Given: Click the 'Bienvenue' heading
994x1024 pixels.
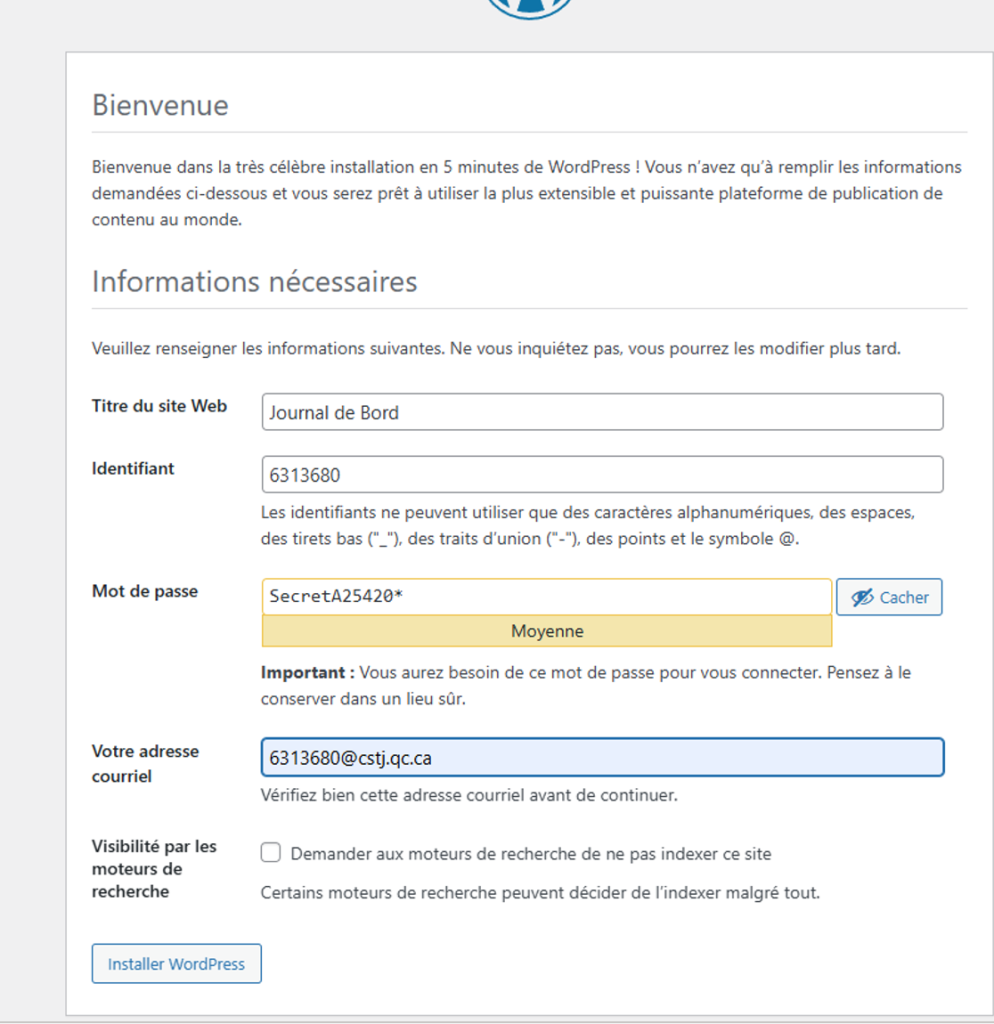Looking at the screenshot, I should click(x=160, y=105).
